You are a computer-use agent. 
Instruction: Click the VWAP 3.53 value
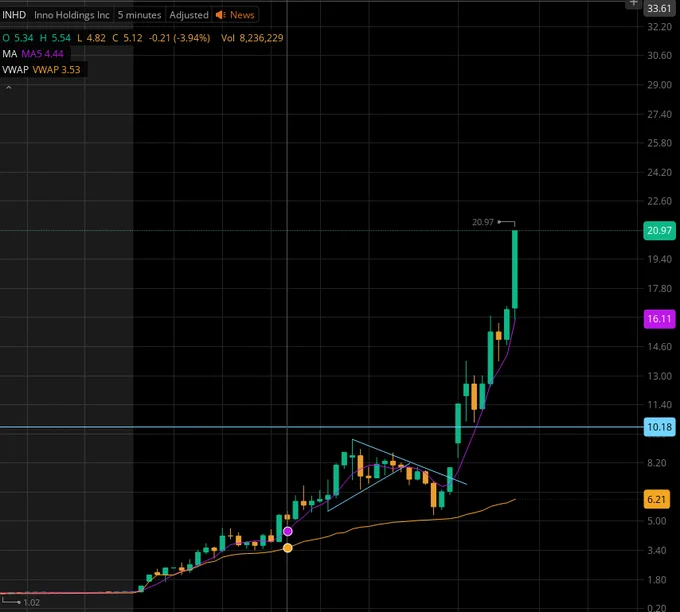tap(56, 70)
